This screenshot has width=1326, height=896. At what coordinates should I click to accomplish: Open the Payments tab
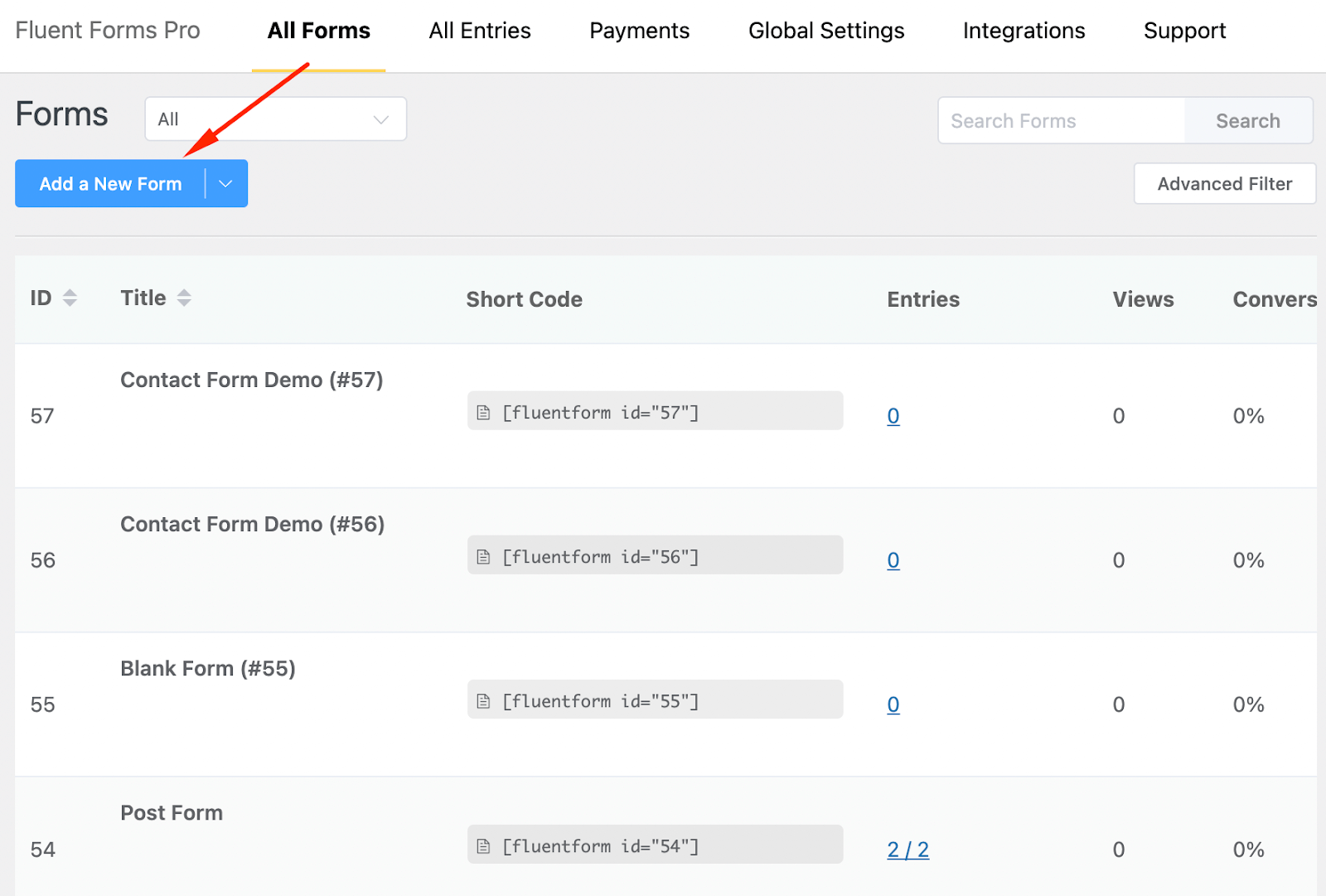pos(639,31)
